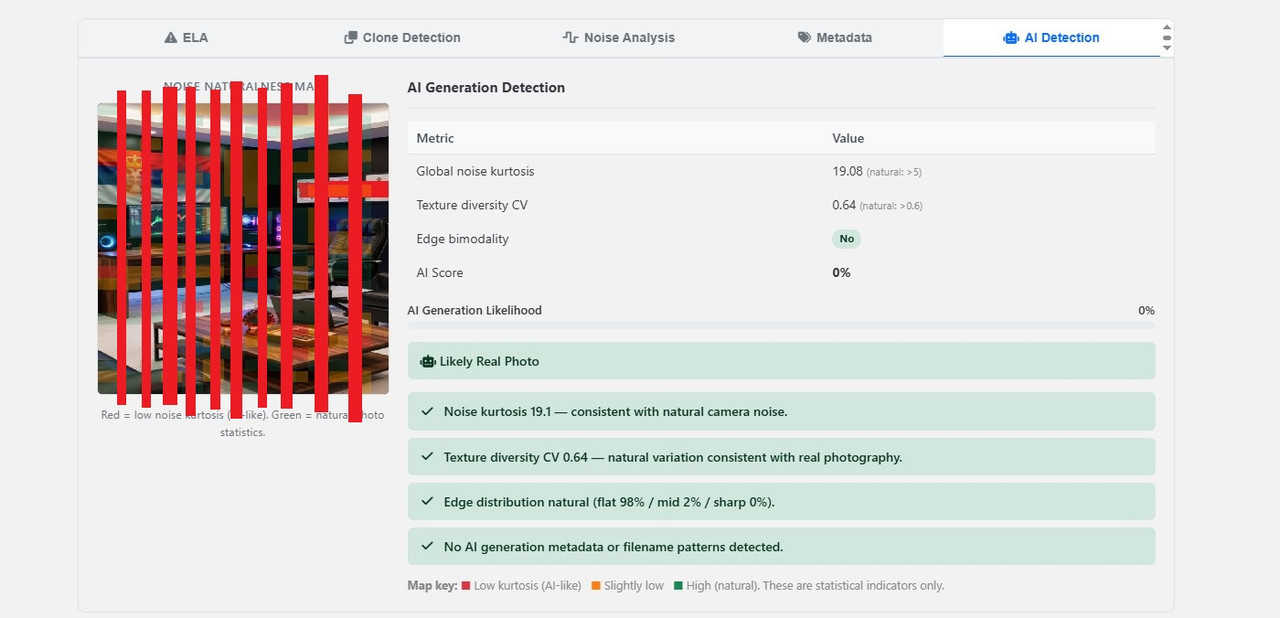Click the AI Generation Likelihood progress bar
1280x618 pixels.
(781, 326)
